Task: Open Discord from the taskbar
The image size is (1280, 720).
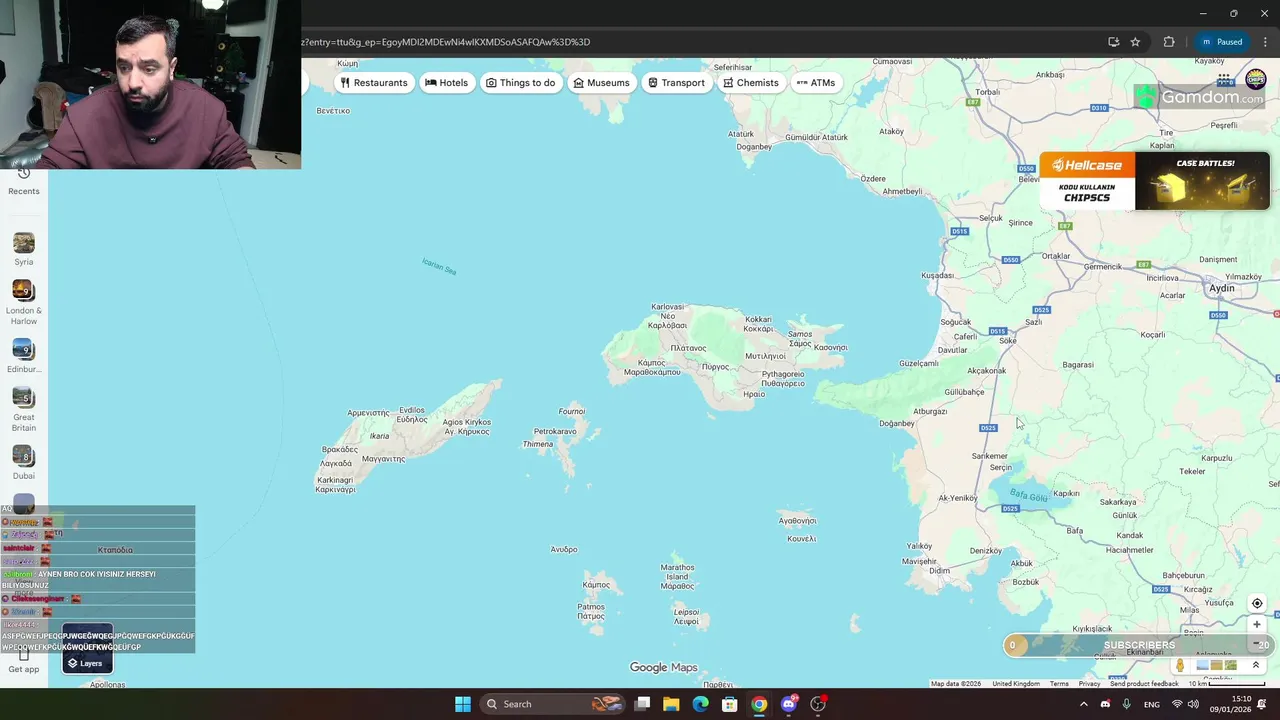Action: (x=789, y=704)
